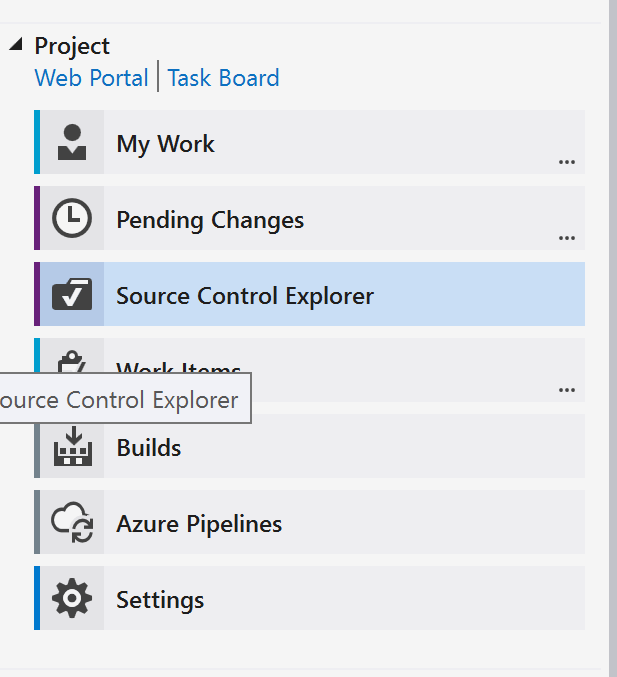Open the Work Items ellipsis dropdown

tap(567, 389)
